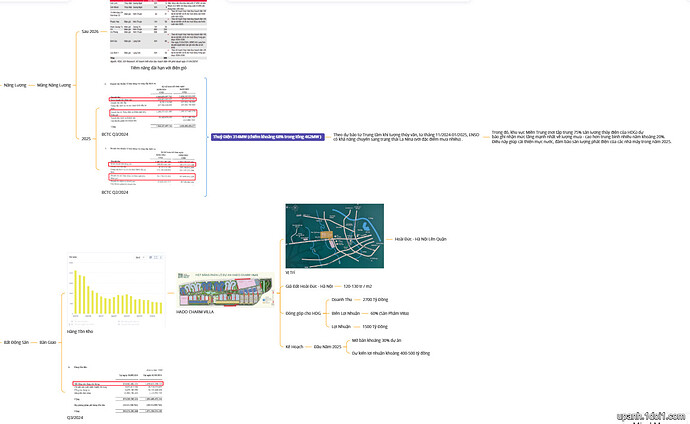Click the Năng Lượng node
The image size is (690, 424).
pos(15,85)
